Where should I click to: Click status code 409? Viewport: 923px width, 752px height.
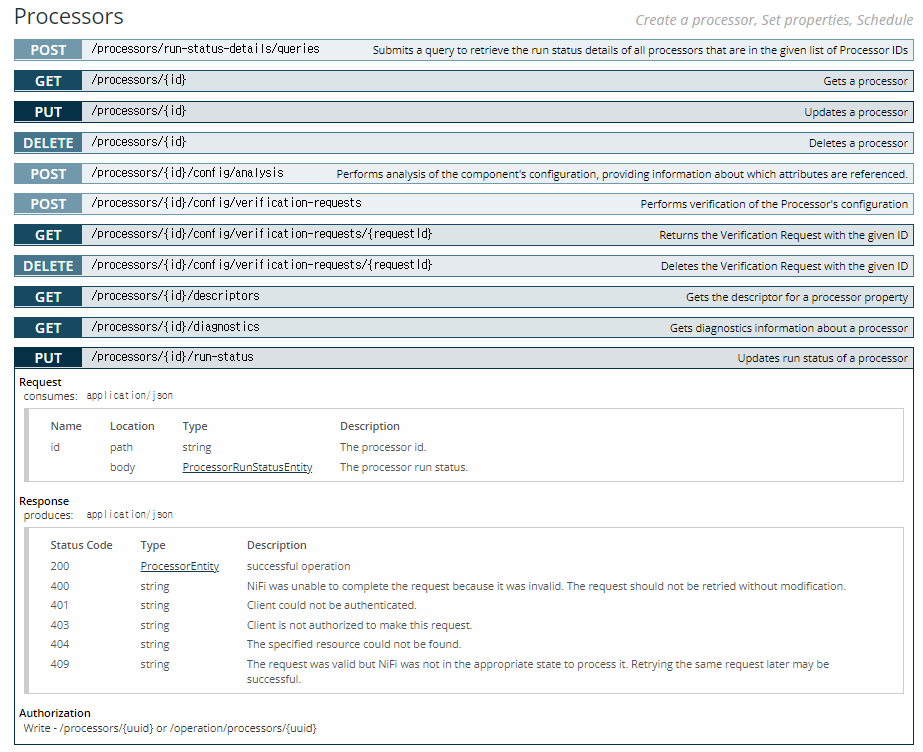tap(59, 664)
